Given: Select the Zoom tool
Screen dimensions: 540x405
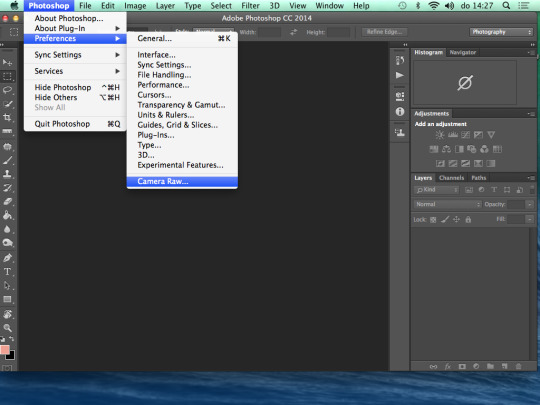Looking at the screenshot, I should (7, 328).
